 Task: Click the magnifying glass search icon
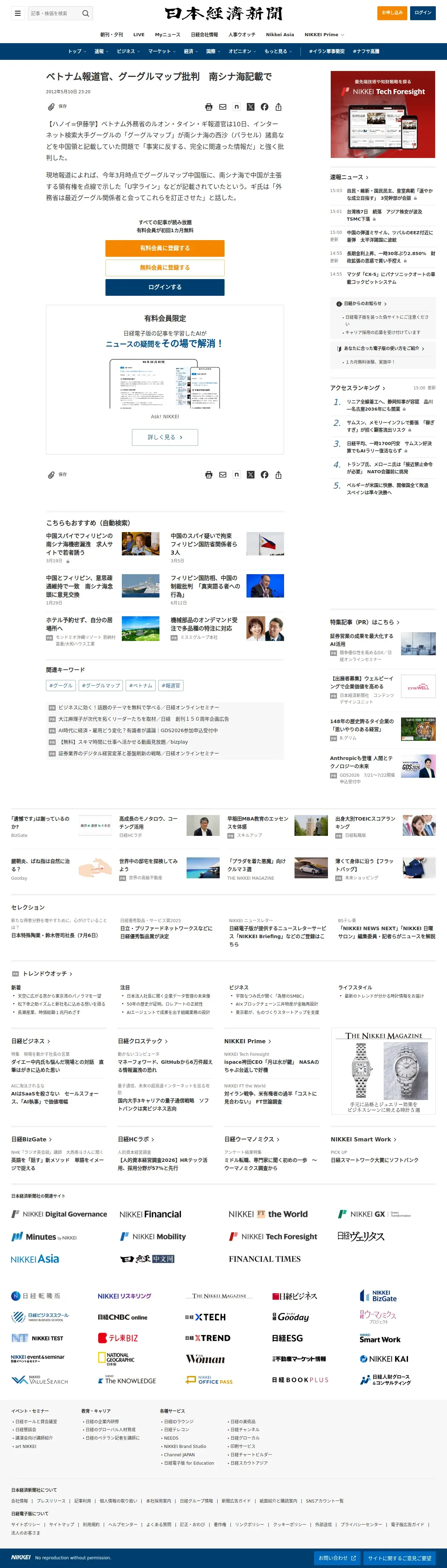click(86, 13)
